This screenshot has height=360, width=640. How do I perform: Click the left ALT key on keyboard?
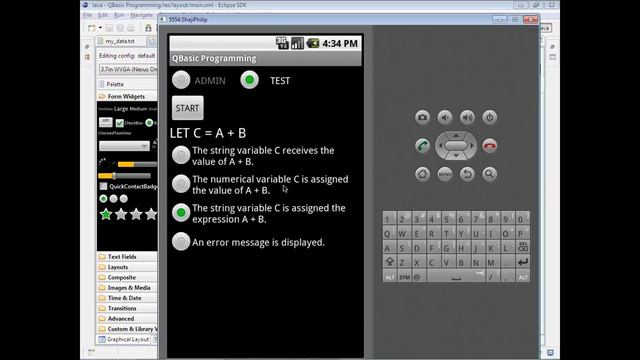[x=389, y=277]
